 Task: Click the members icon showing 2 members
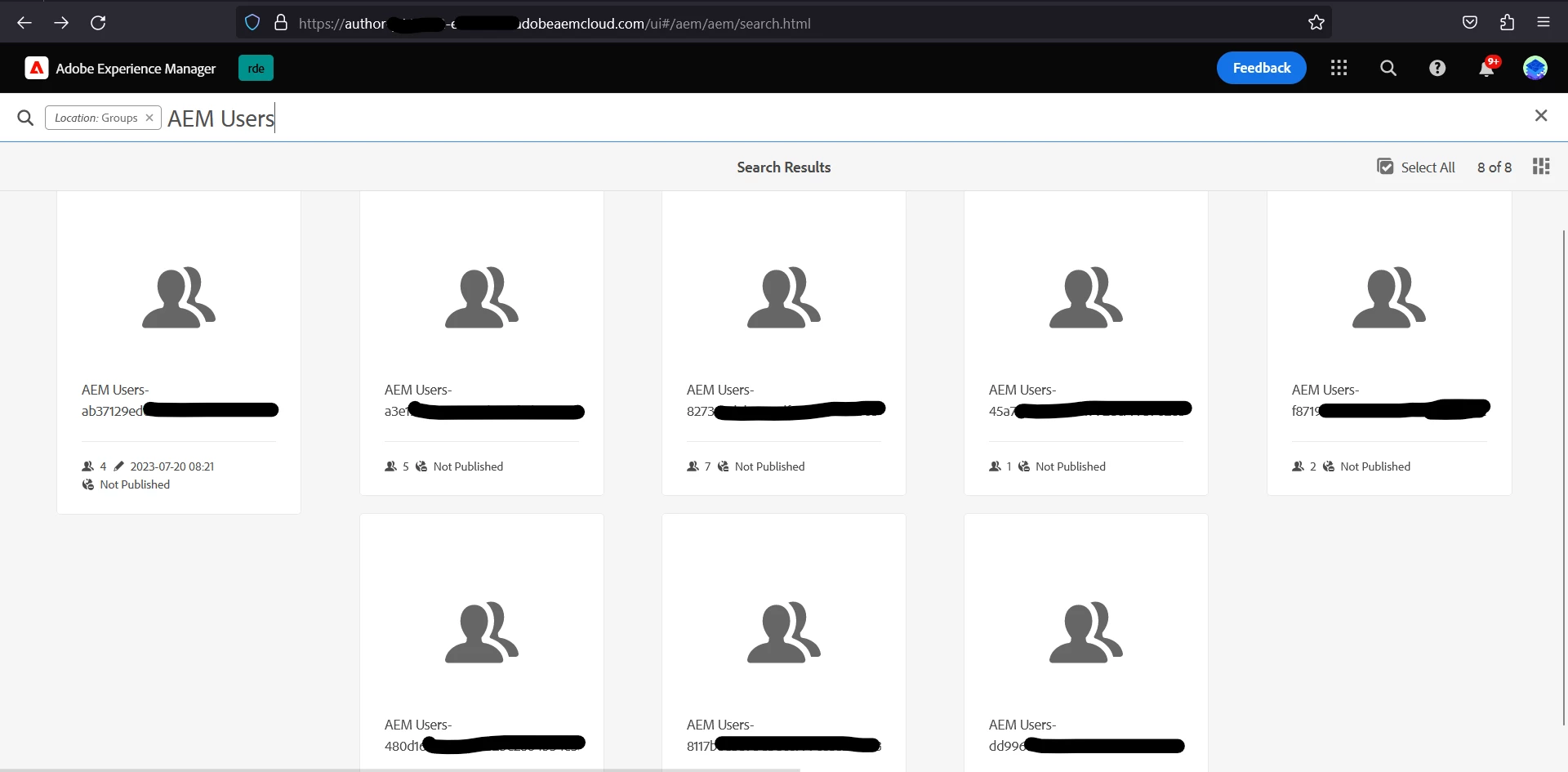coord(1298,466)
